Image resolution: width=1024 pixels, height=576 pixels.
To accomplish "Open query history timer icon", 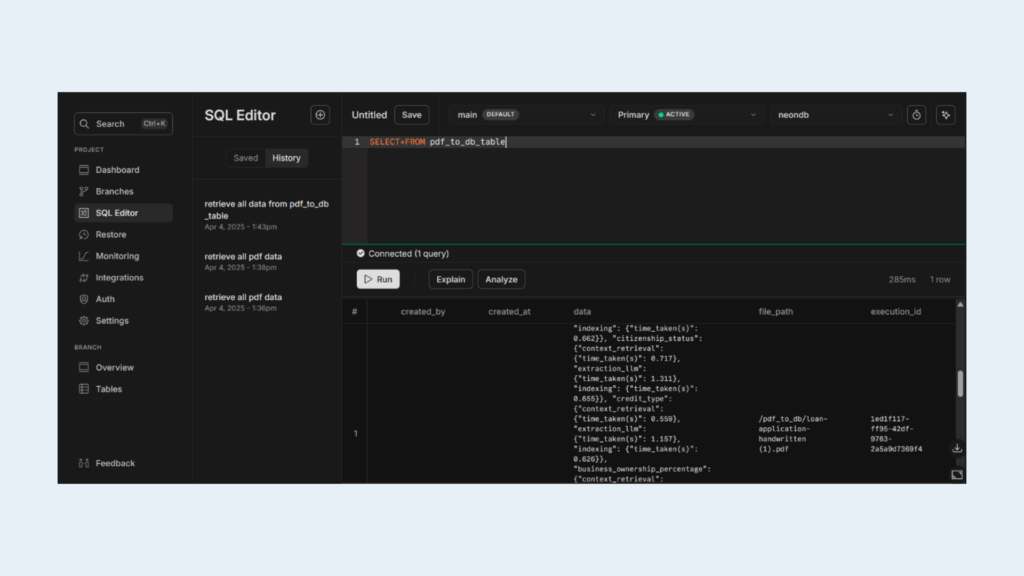I will (x=916, y=115).
